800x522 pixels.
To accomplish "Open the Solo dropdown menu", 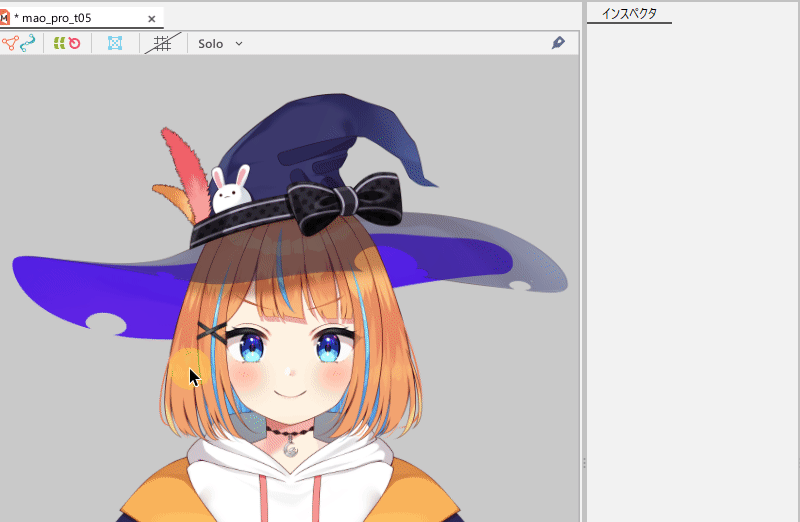I will 220,43.
